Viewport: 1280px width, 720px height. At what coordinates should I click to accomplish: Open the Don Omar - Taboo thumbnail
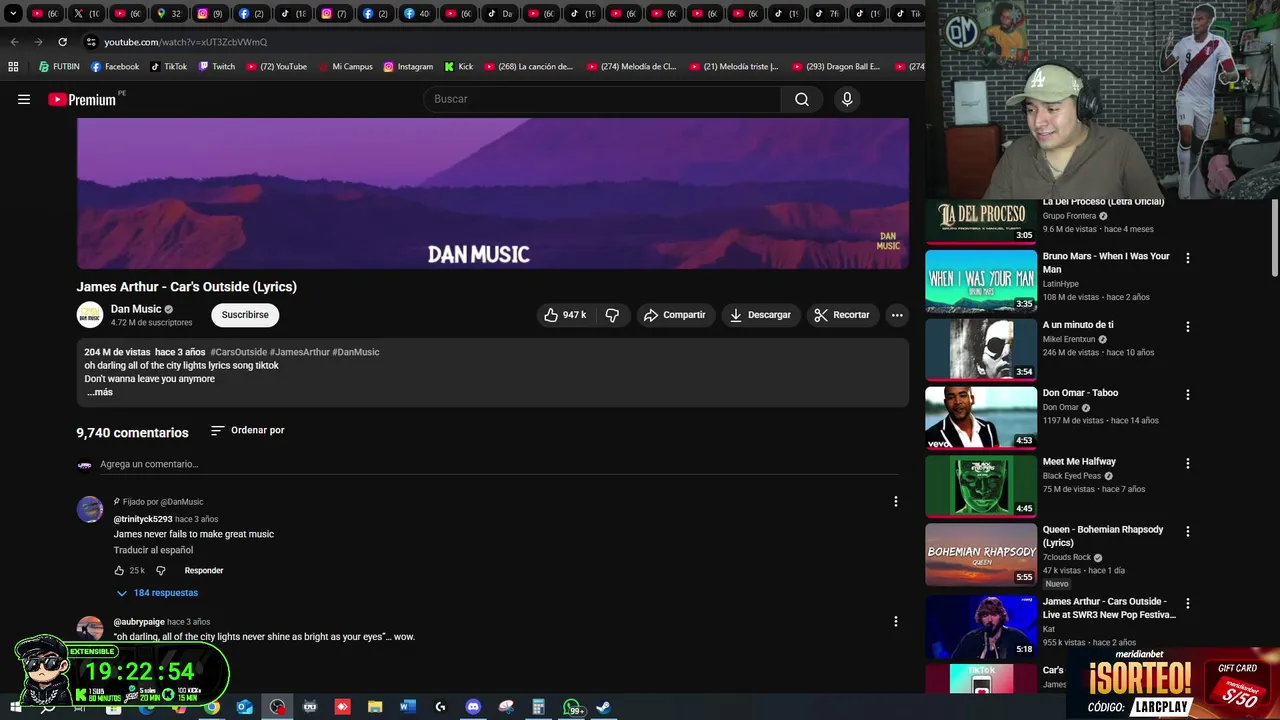tap(981, 417)
